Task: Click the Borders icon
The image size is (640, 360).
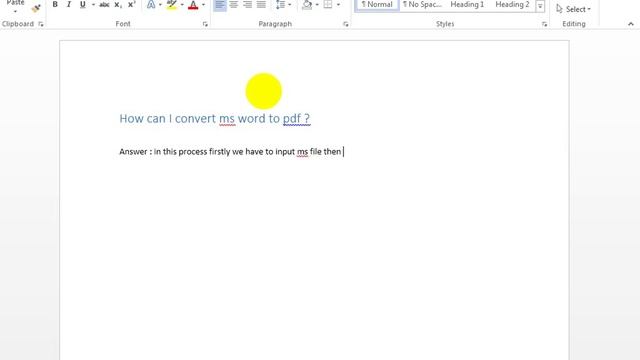Action: pos(328,4)
